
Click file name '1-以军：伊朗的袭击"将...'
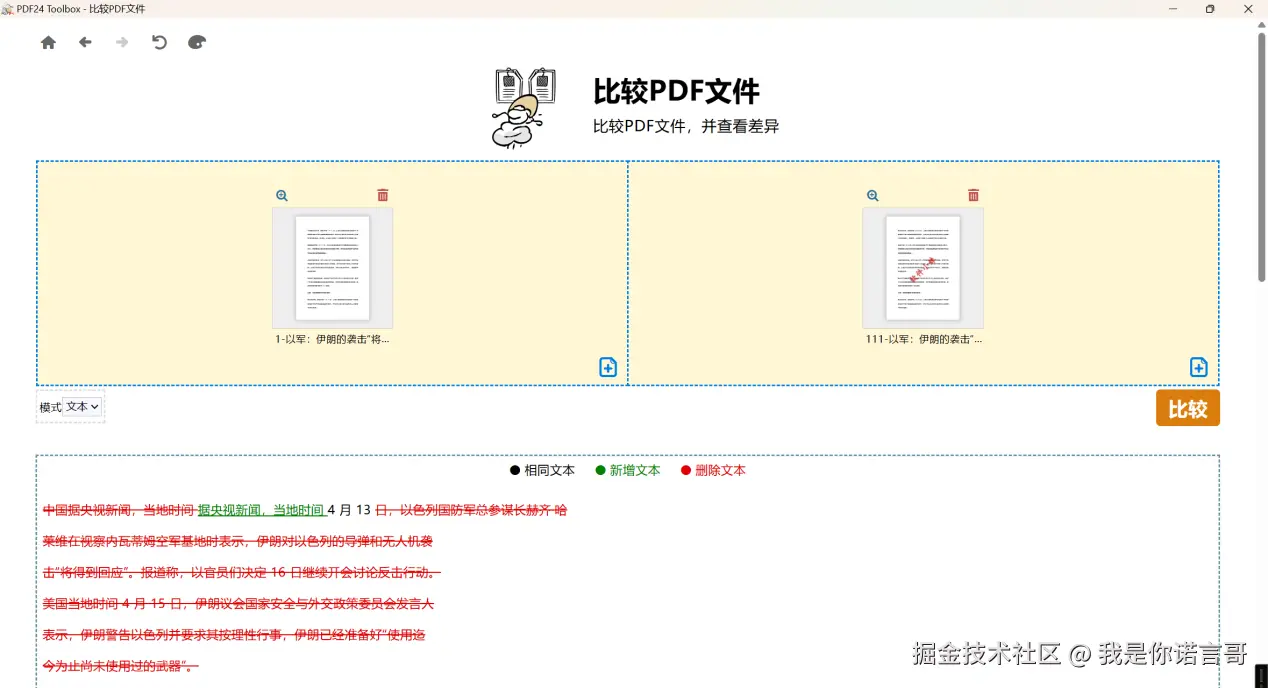point(332,339)
